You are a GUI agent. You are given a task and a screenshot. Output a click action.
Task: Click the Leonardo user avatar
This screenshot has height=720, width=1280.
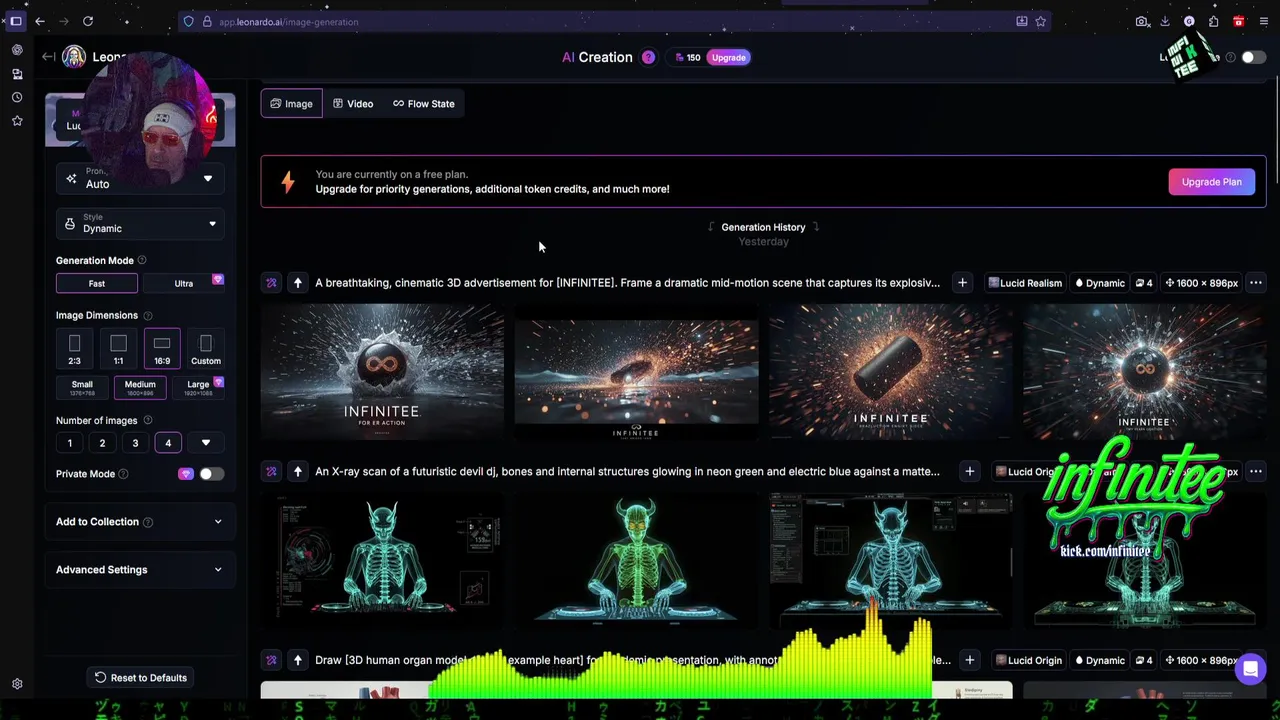click(x=74, y=57)
